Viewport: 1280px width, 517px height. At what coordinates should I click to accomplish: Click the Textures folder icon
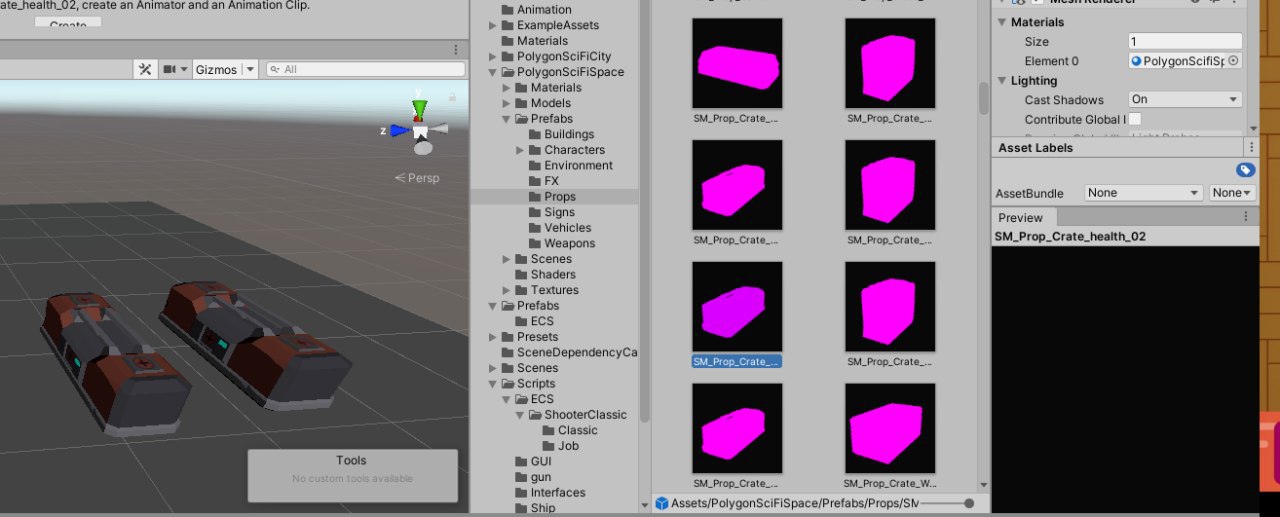[521, 290]
